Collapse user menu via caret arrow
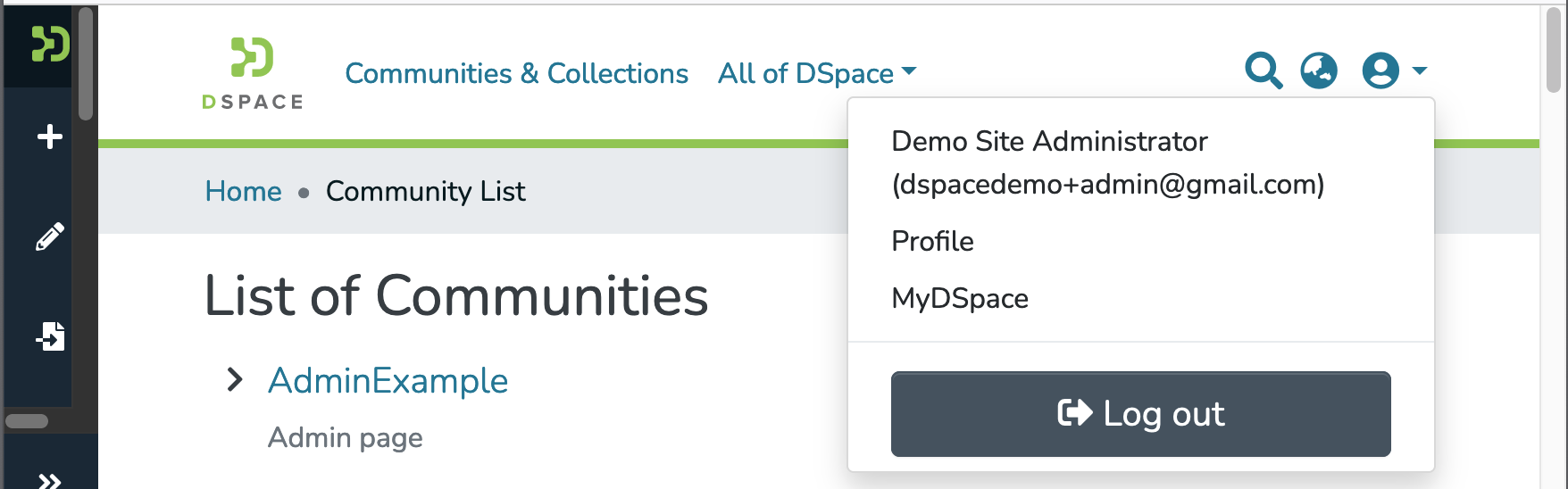The image size is (1568, 489). (1420, 70)
